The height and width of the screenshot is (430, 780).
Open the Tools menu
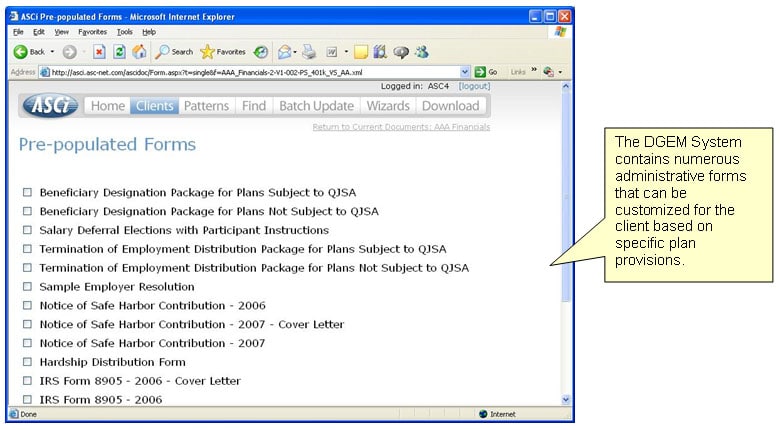click(124, 32)
